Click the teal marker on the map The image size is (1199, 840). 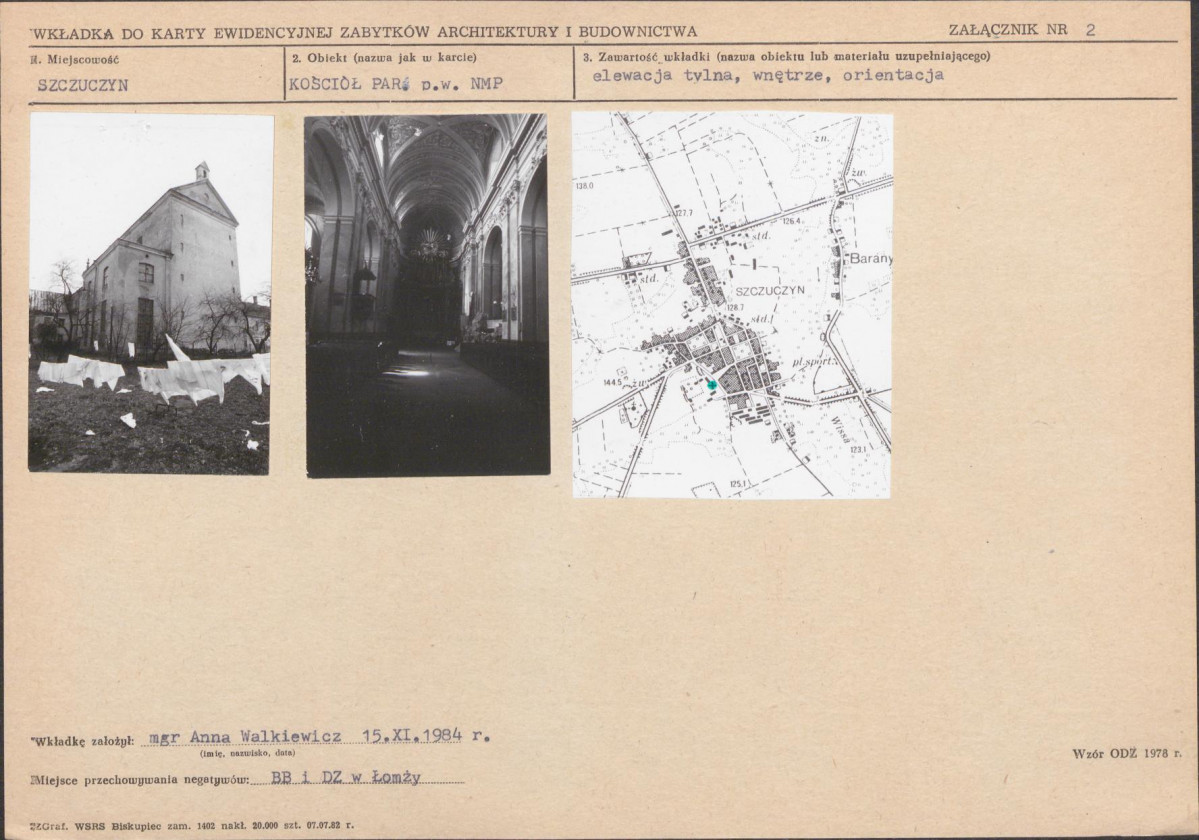click(712, 384)
